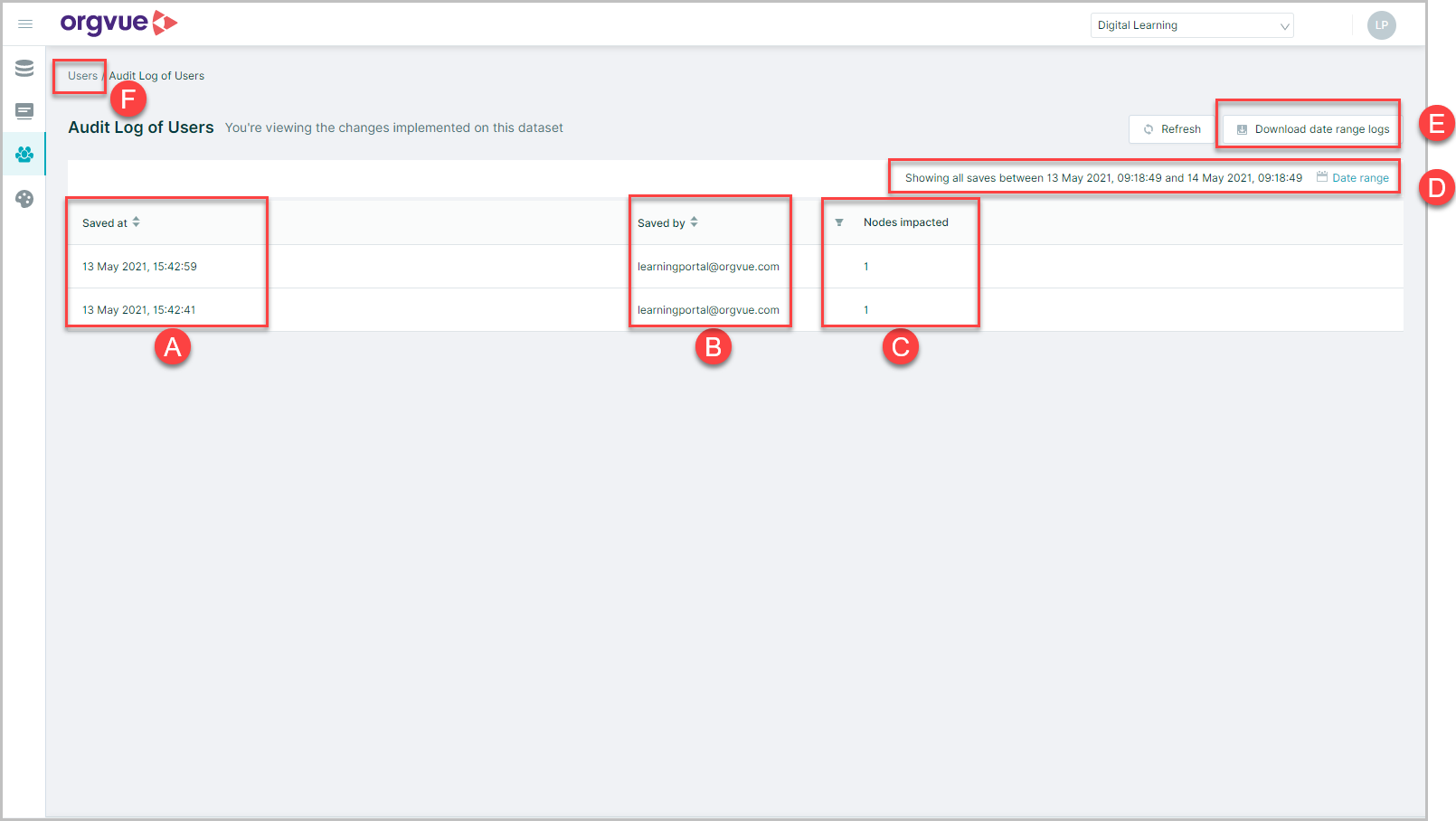Select the 13 May 2021, 15:42:59 entry
Viewport: 1456px width, 821px height.
point(139,267)
